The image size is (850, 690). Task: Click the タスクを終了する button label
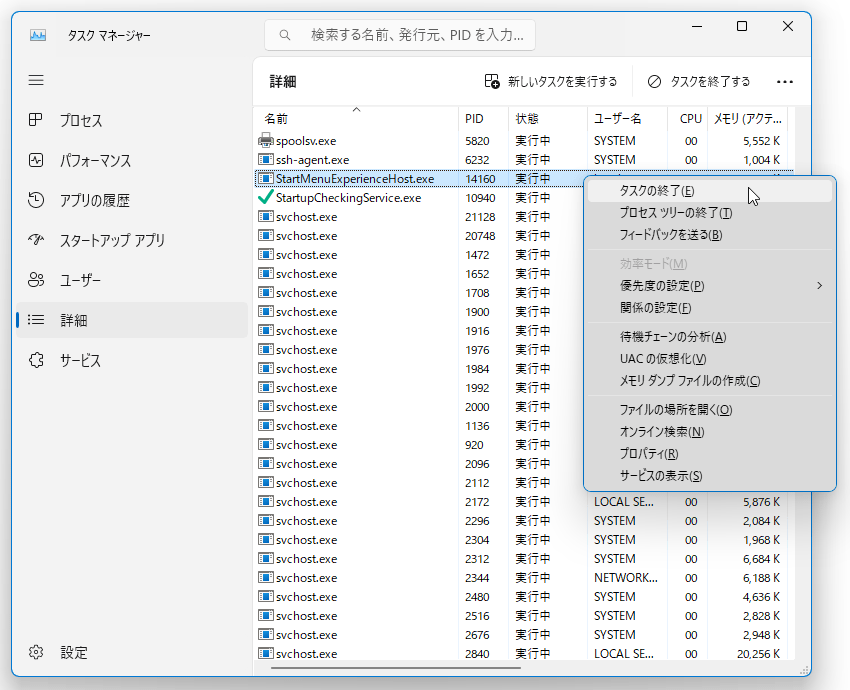tap(710, 82)
